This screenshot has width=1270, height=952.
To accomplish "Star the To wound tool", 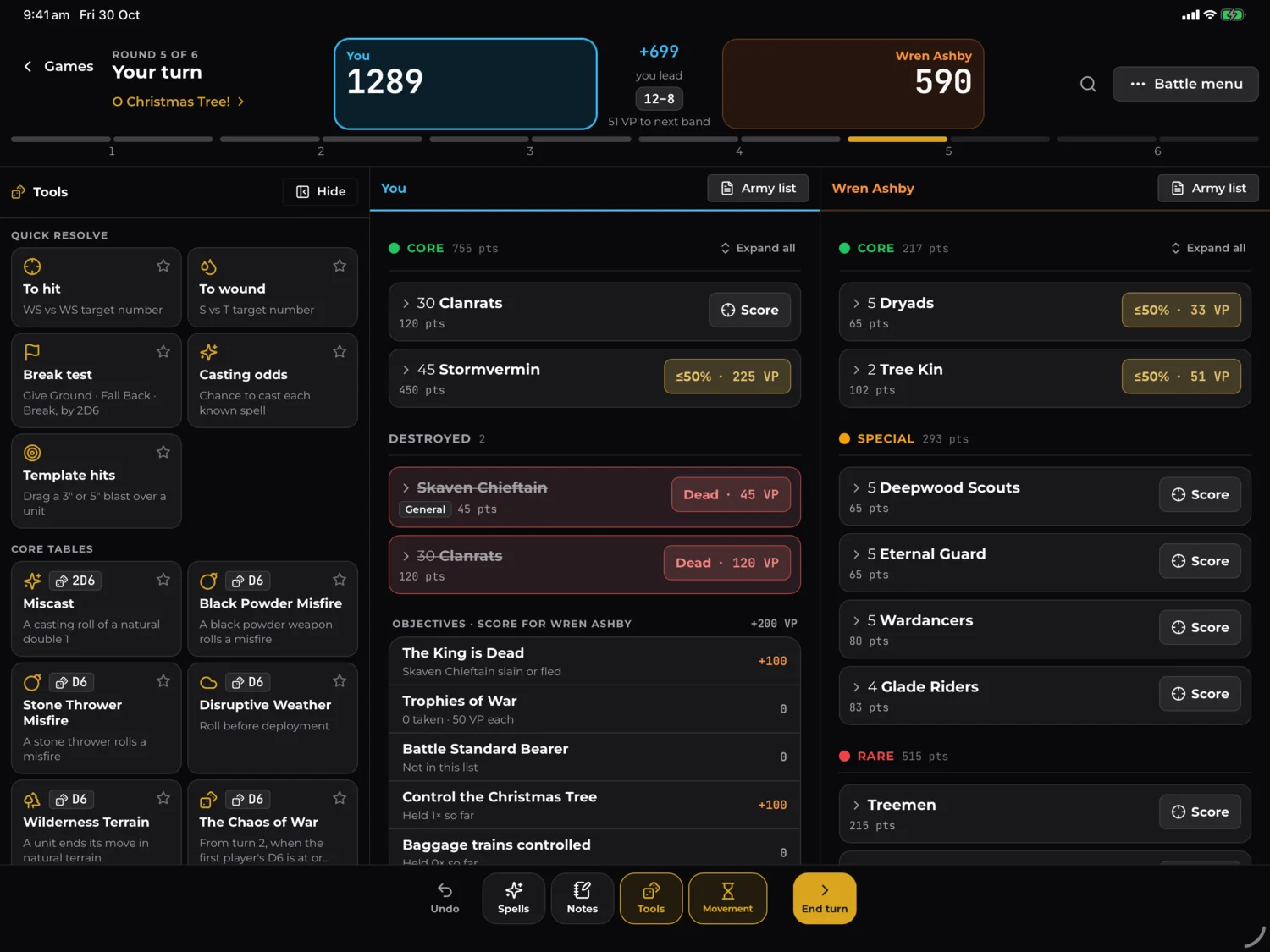I will point(340,266).
